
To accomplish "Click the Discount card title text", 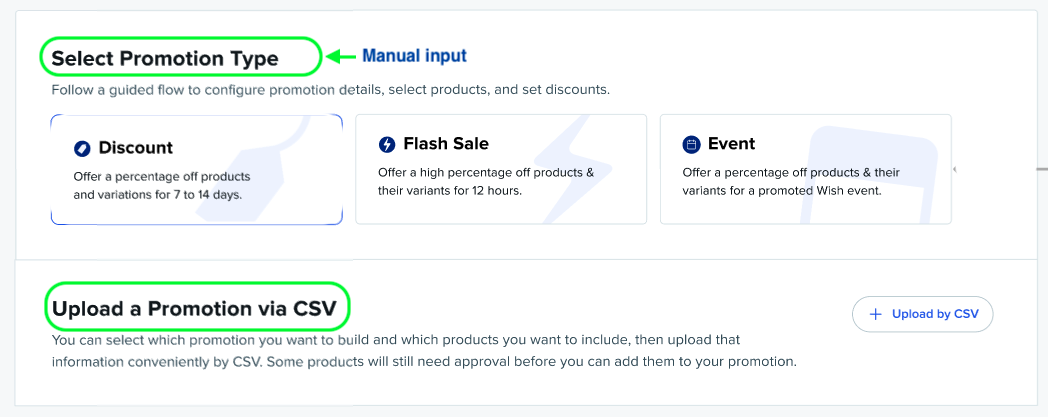I will 135,148.
